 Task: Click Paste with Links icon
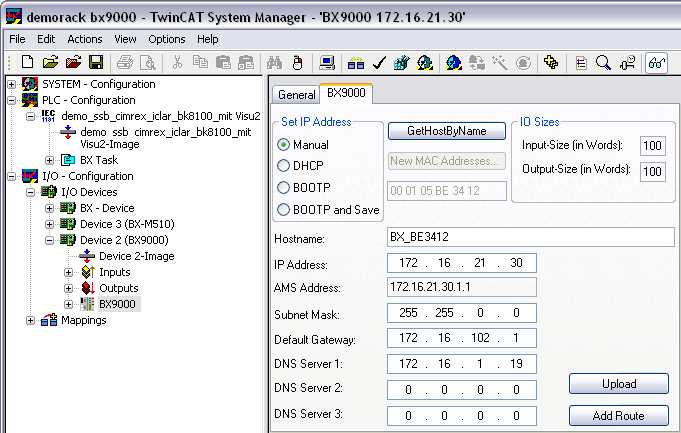(246, 63)
